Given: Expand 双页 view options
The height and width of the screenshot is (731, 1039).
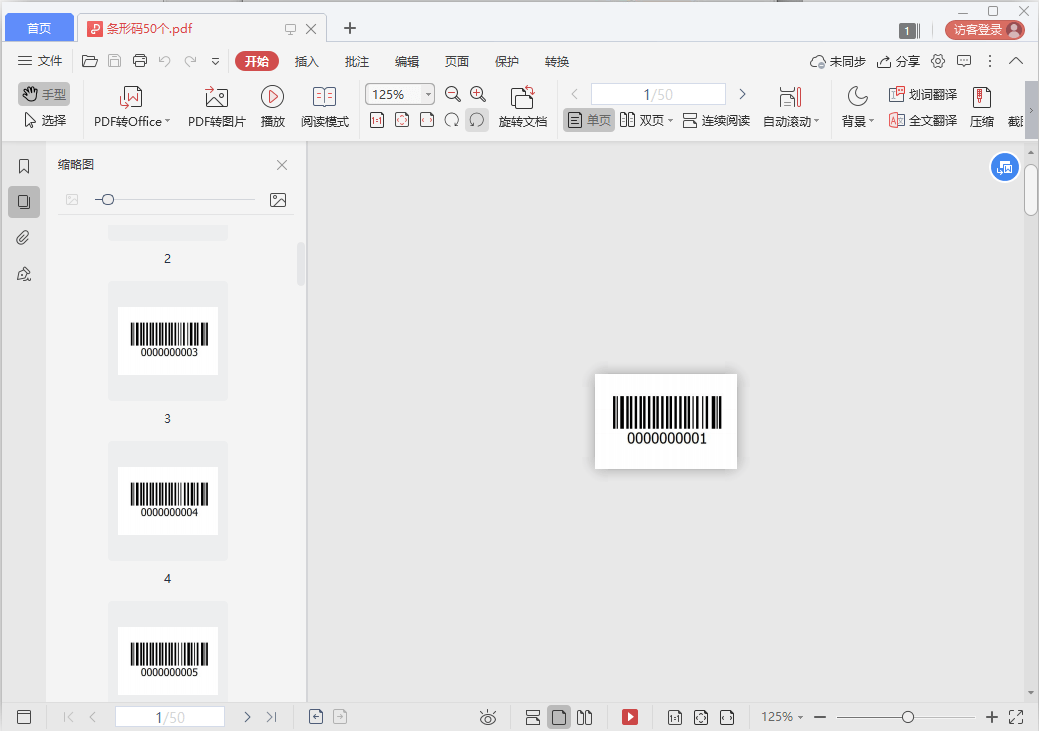Looking at the screenshot, I should [x=670, y=121].
